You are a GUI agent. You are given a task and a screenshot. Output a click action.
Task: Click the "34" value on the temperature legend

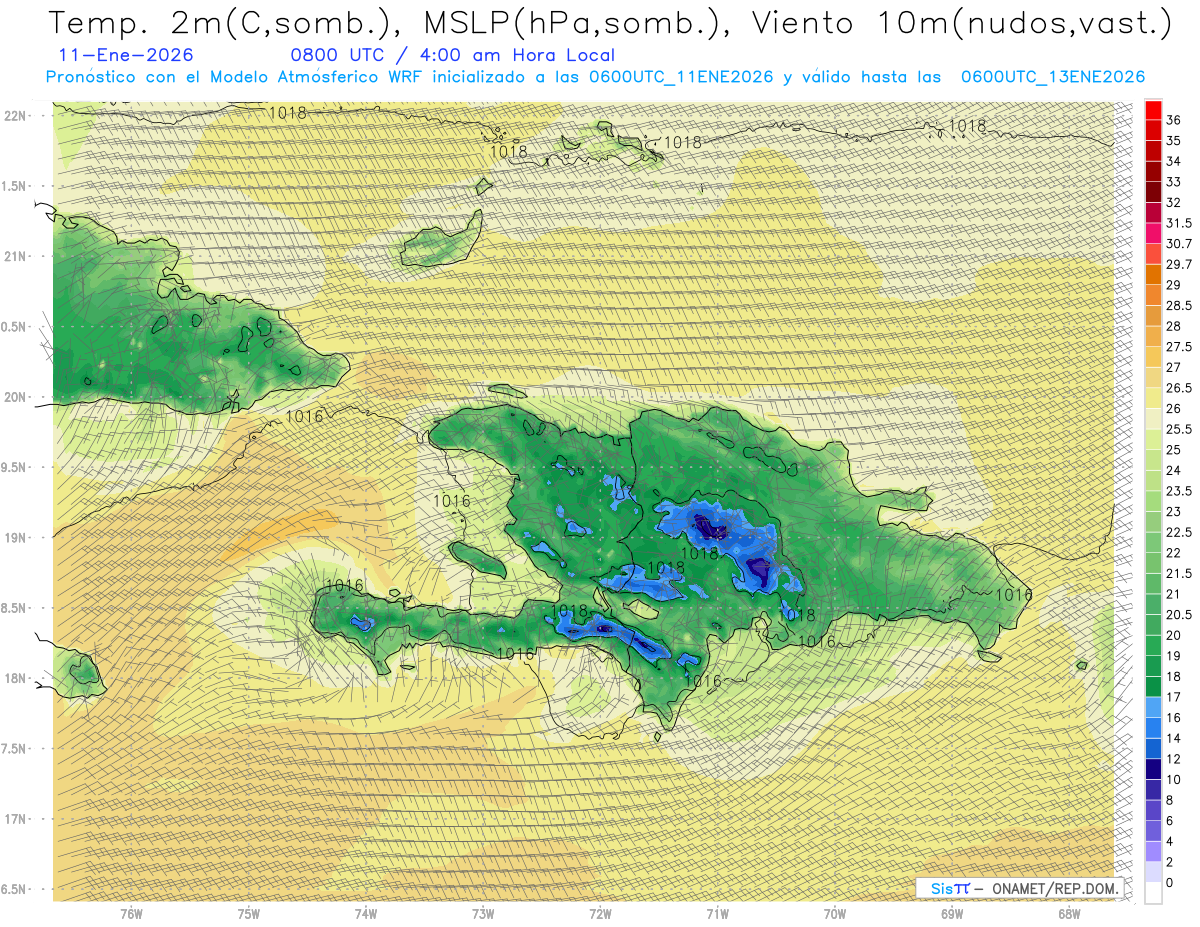point(1174,161)
